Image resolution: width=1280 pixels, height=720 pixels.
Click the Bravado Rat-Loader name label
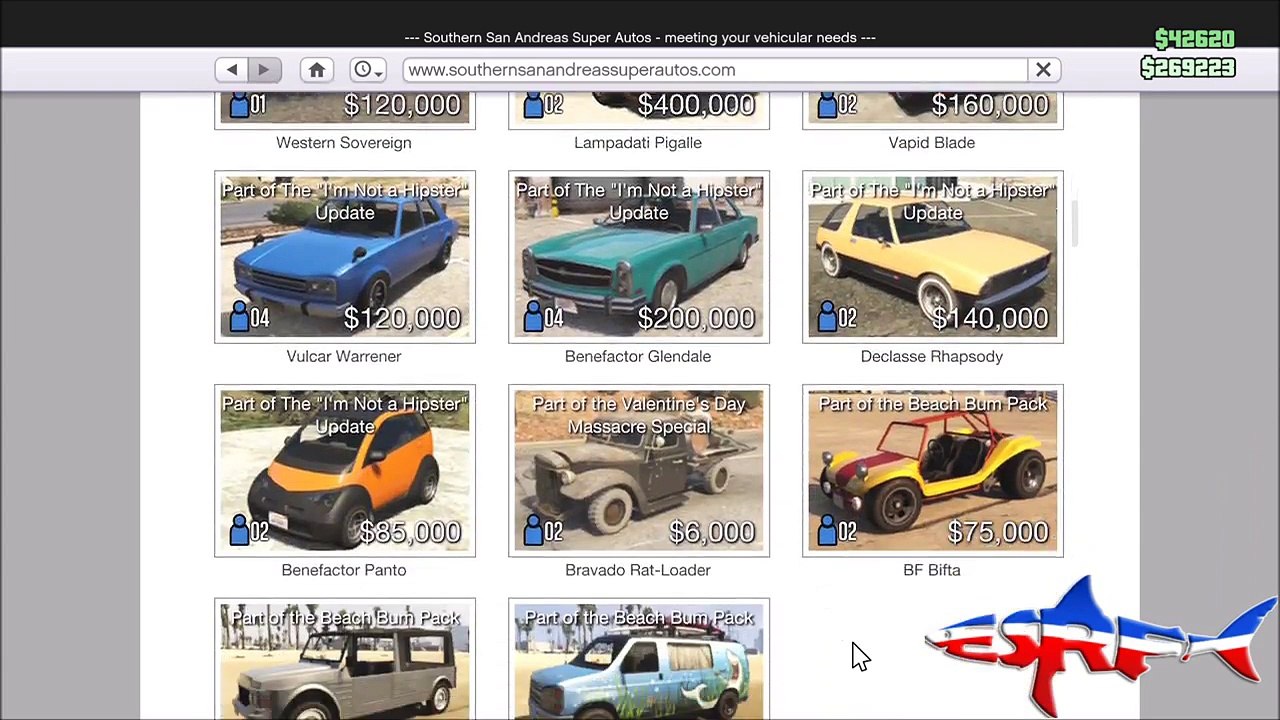638,571
